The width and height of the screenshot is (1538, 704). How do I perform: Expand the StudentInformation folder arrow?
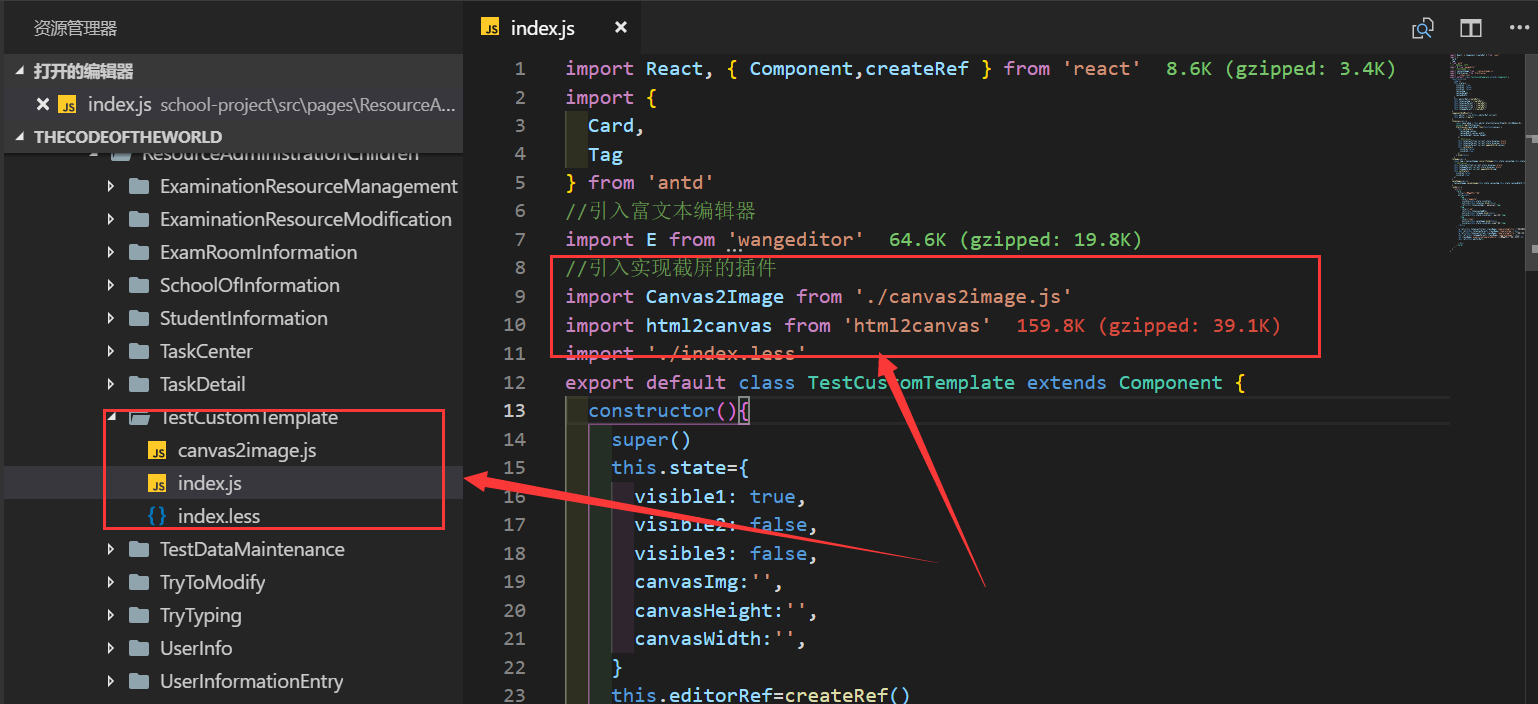coord(111,319)
